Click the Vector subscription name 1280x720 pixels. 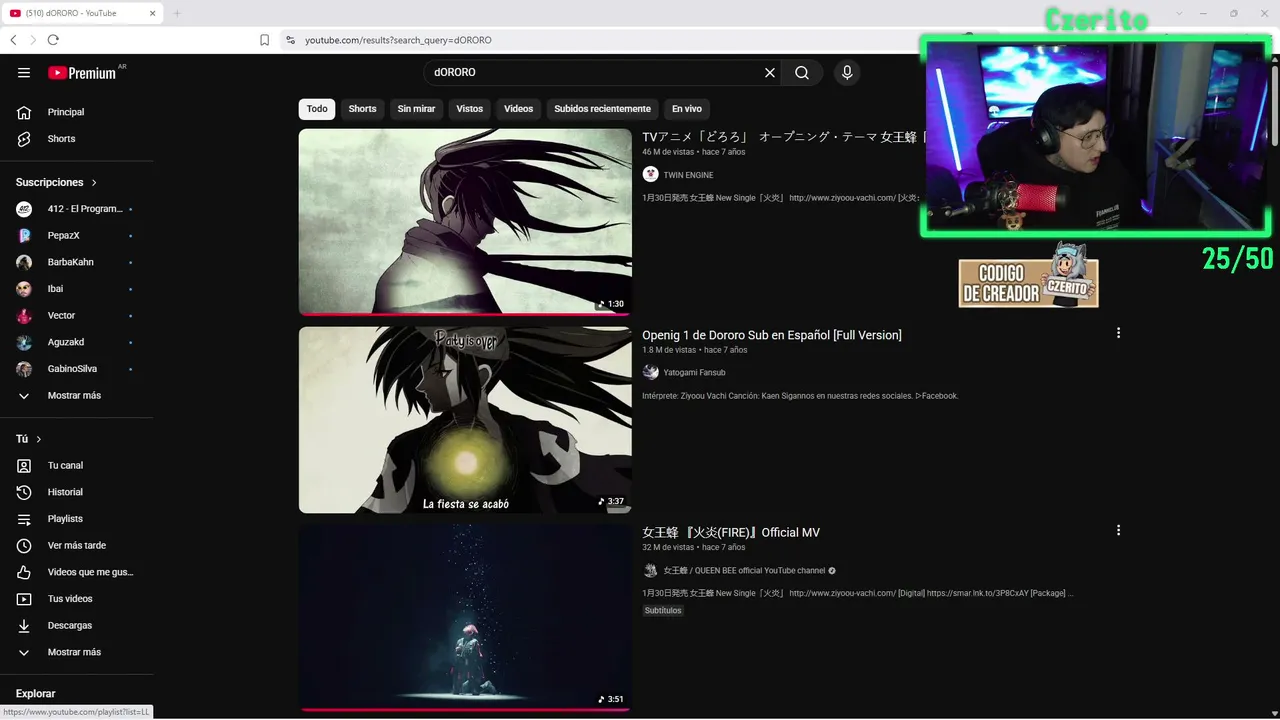61,316
